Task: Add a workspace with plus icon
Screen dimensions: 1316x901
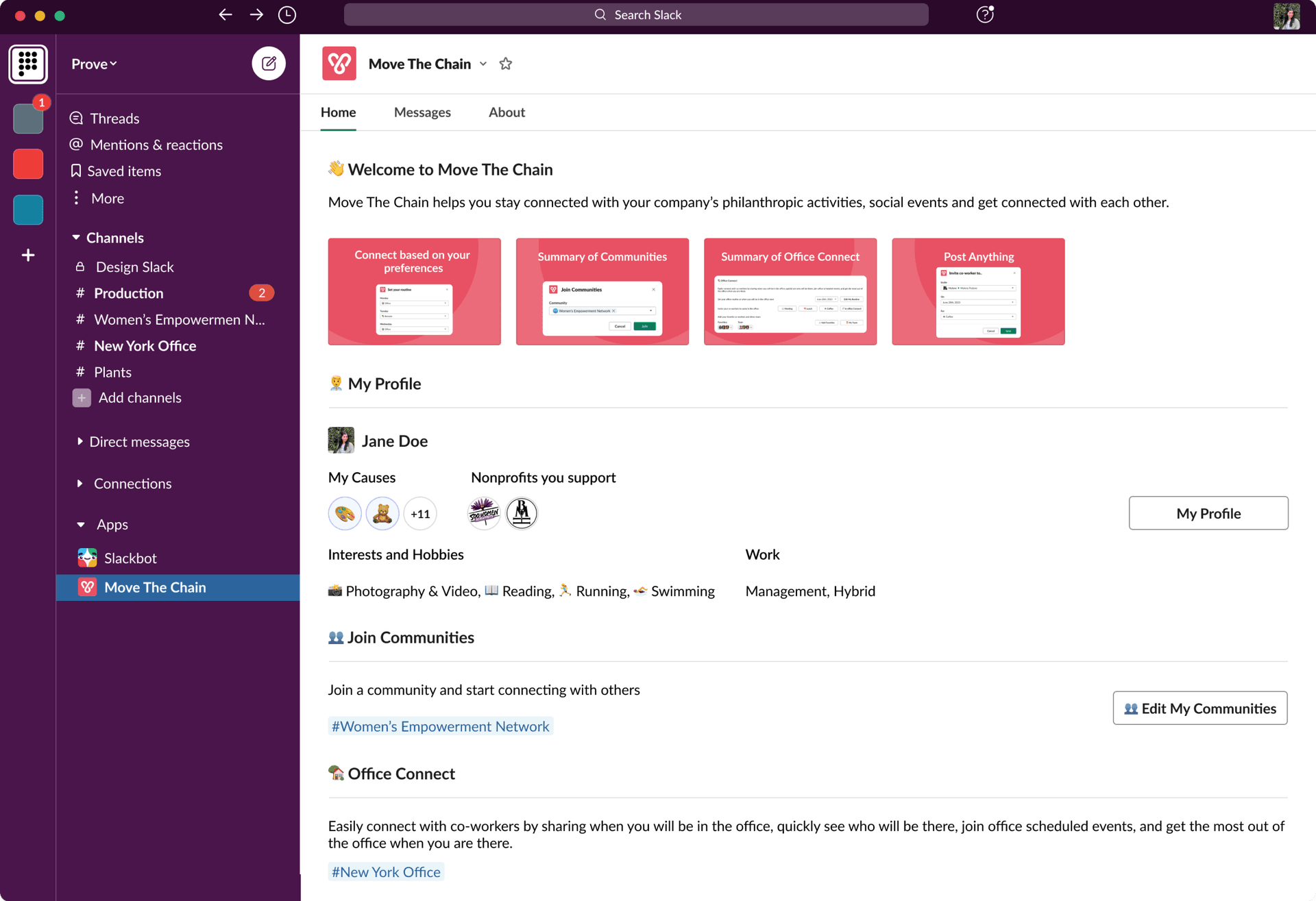Action: point(28,255)
